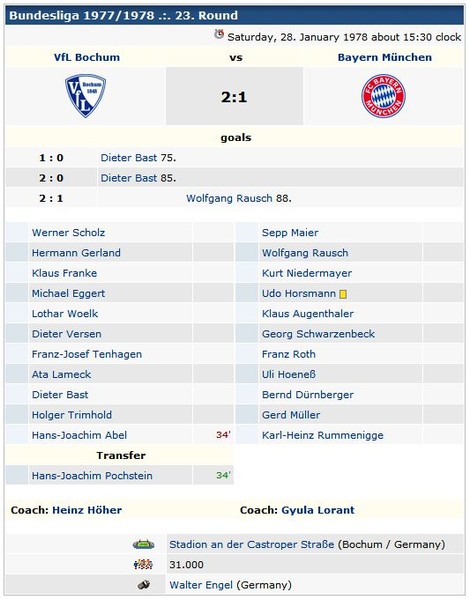Open coach Gyula Lorant profile
The height and width of the screenshot is (599, 469).
click(x=318, y=510)
